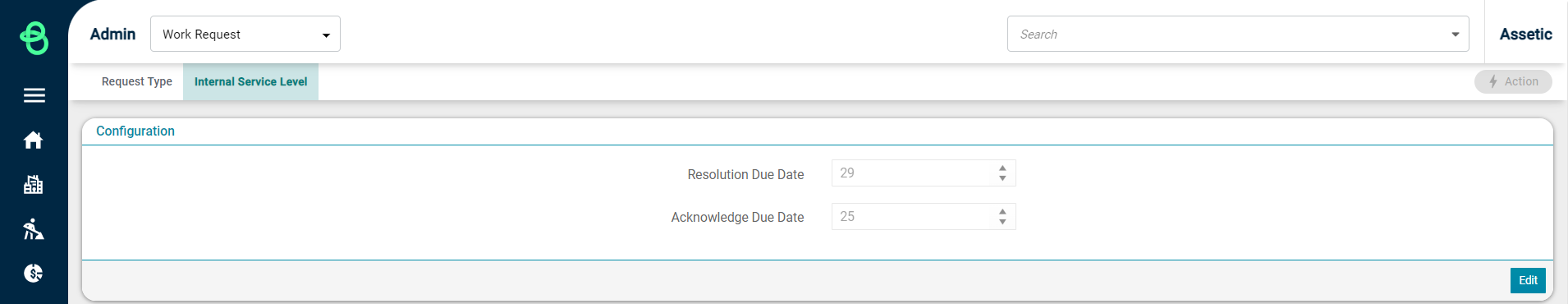Click the Assetic brand link at top right

(x=1525, y=34)
